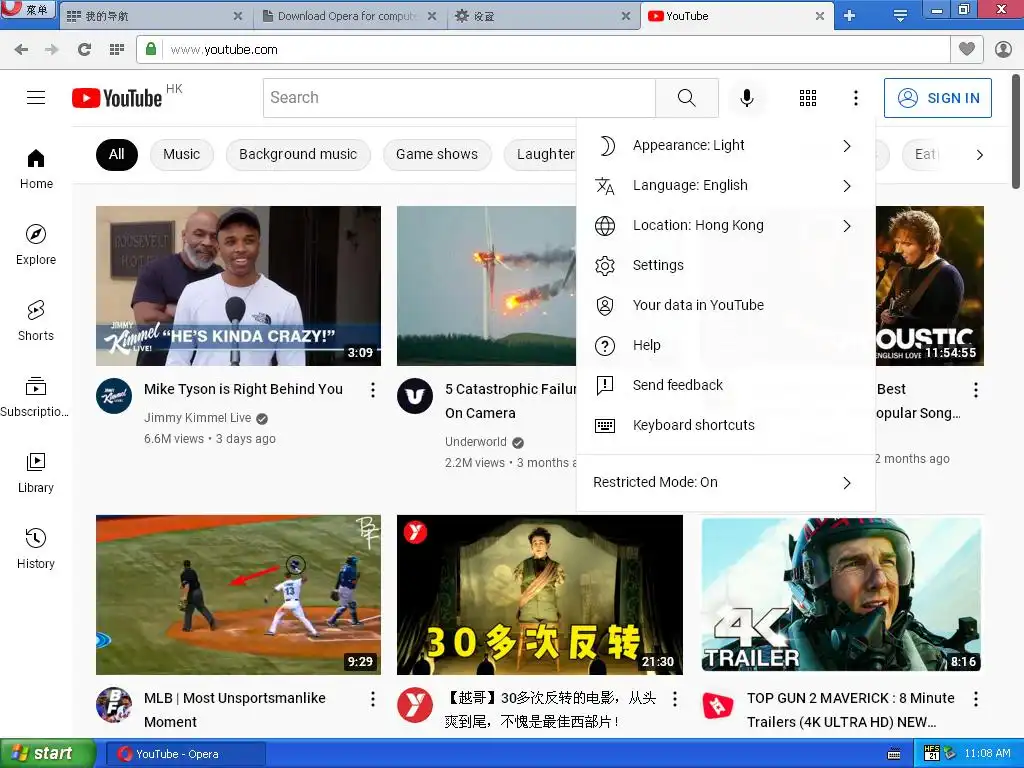Open Top Gun 4K trailer thumbnail
Image resolution: width=1024 pixels, height=768 pixels.
(x=842, y=595)
